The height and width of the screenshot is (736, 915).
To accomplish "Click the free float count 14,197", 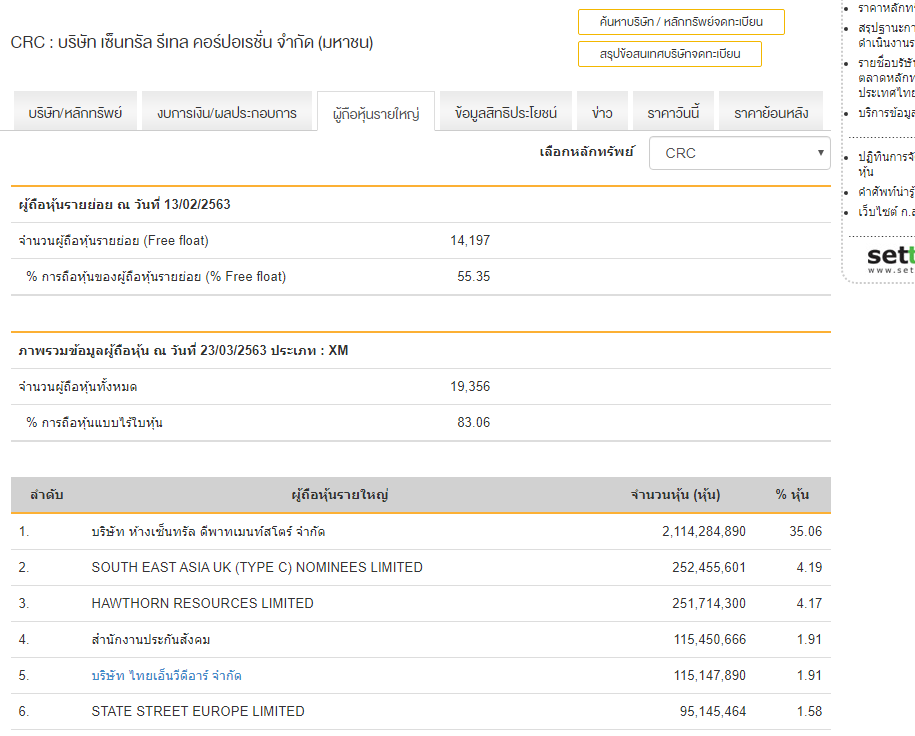I will [x=470, y=240].
